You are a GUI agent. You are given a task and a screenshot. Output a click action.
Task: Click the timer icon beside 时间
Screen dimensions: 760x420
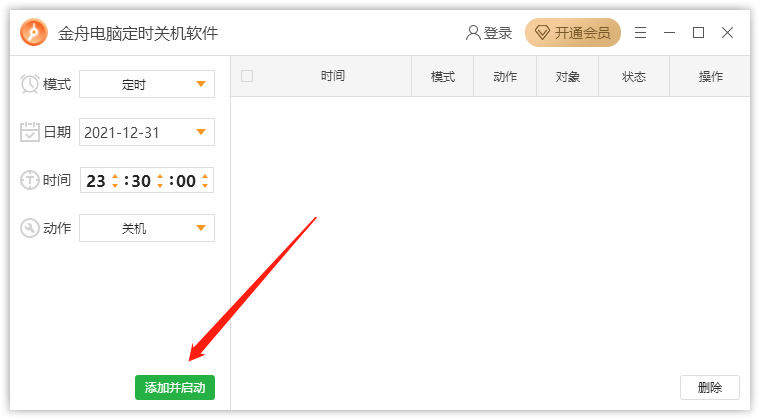[x=30, y=180]
